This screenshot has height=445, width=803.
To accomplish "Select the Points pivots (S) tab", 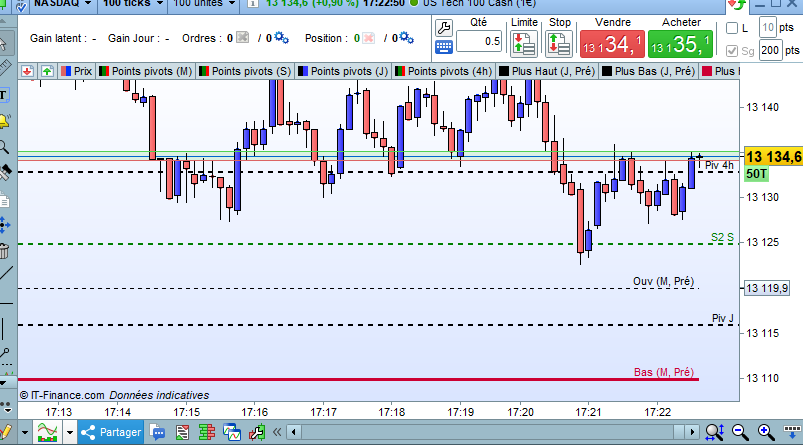I will coord(245,71).
